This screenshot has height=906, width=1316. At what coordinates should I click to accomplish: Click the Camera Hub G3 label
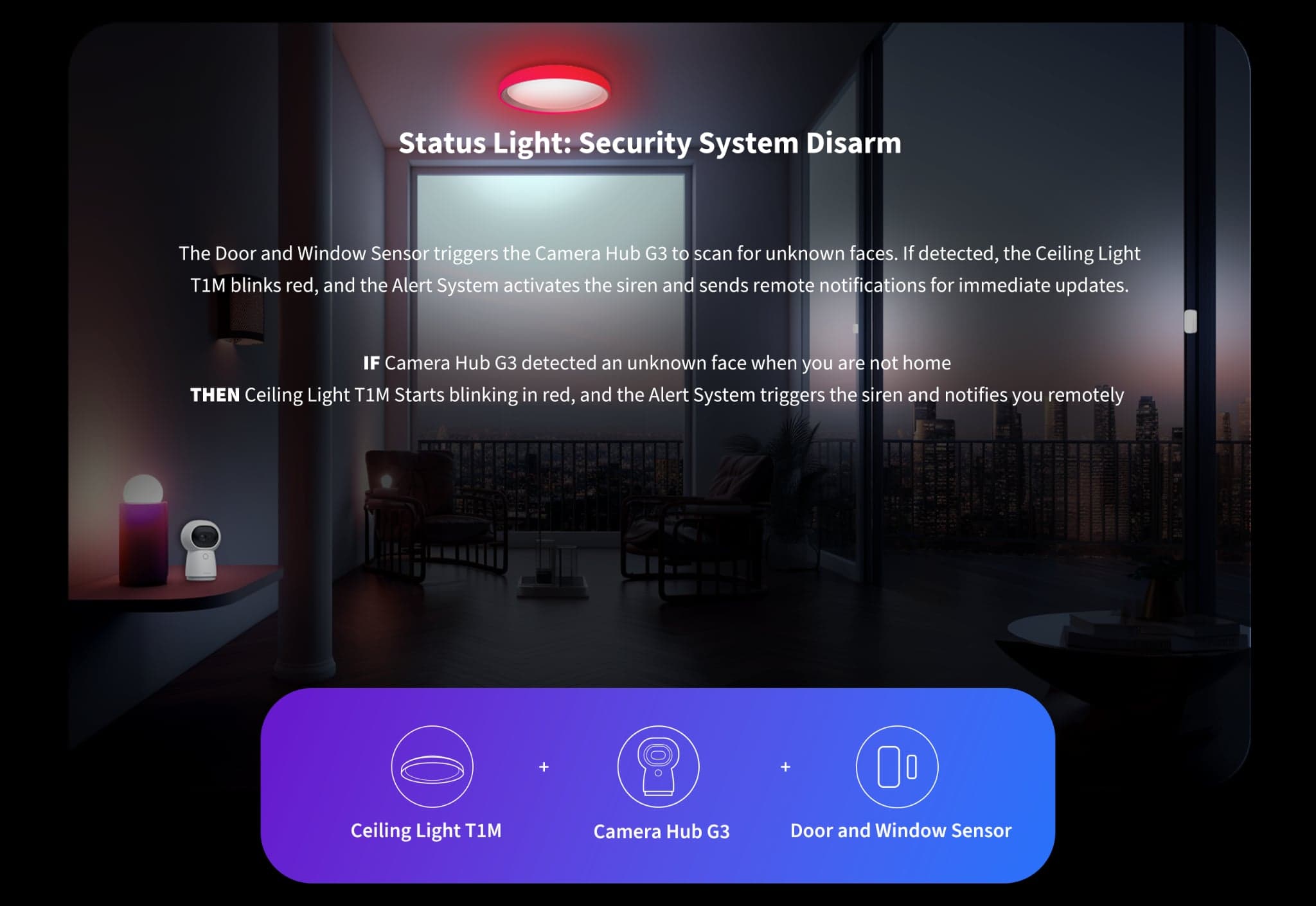661,831
